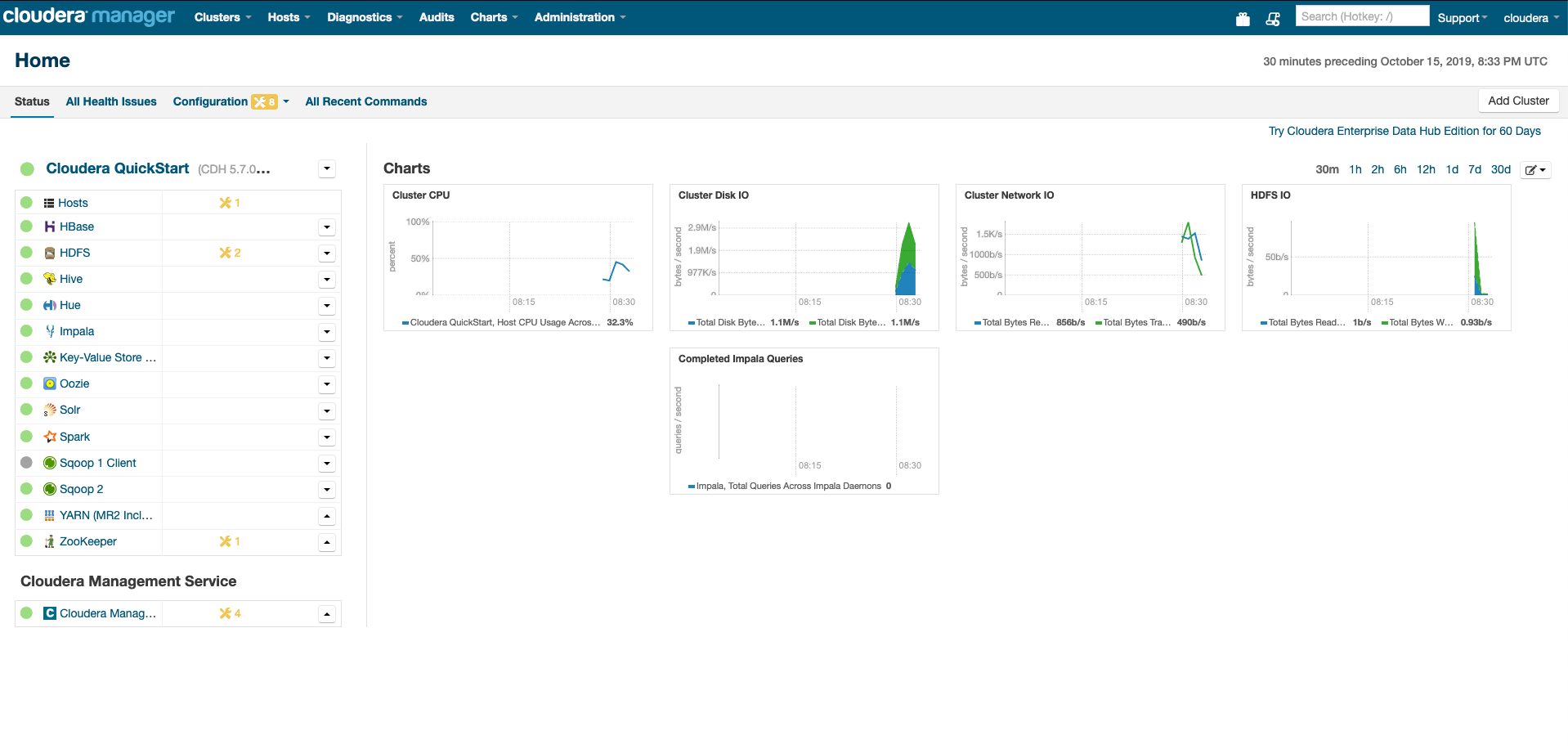Switch to the All Health Issues tab
The image size is (1568, 749).
[x=110, y=101]
